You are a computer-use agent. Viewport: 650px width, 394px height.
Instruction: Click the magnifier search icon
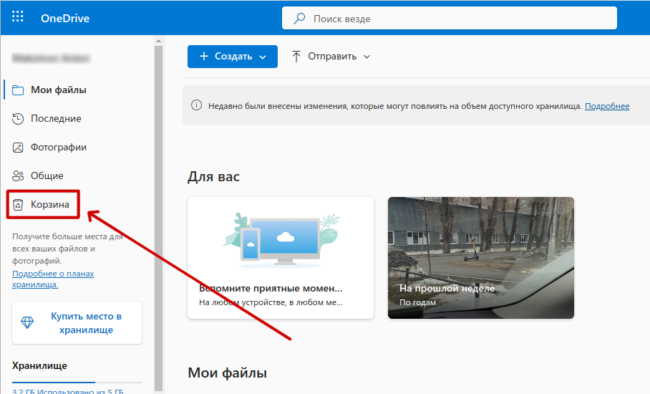299,18
